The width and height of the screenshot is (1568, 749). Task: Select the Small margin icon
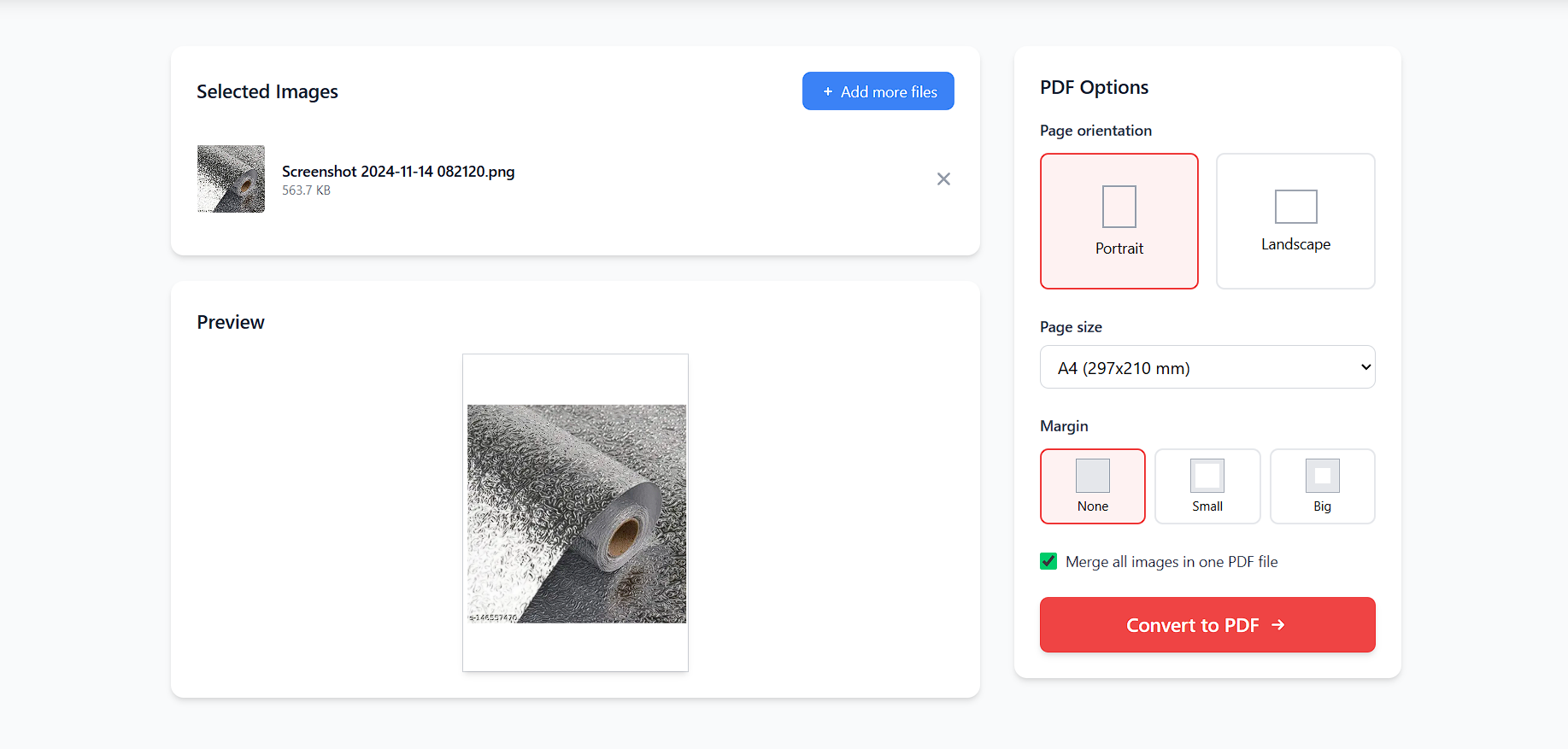point(1207,476)
